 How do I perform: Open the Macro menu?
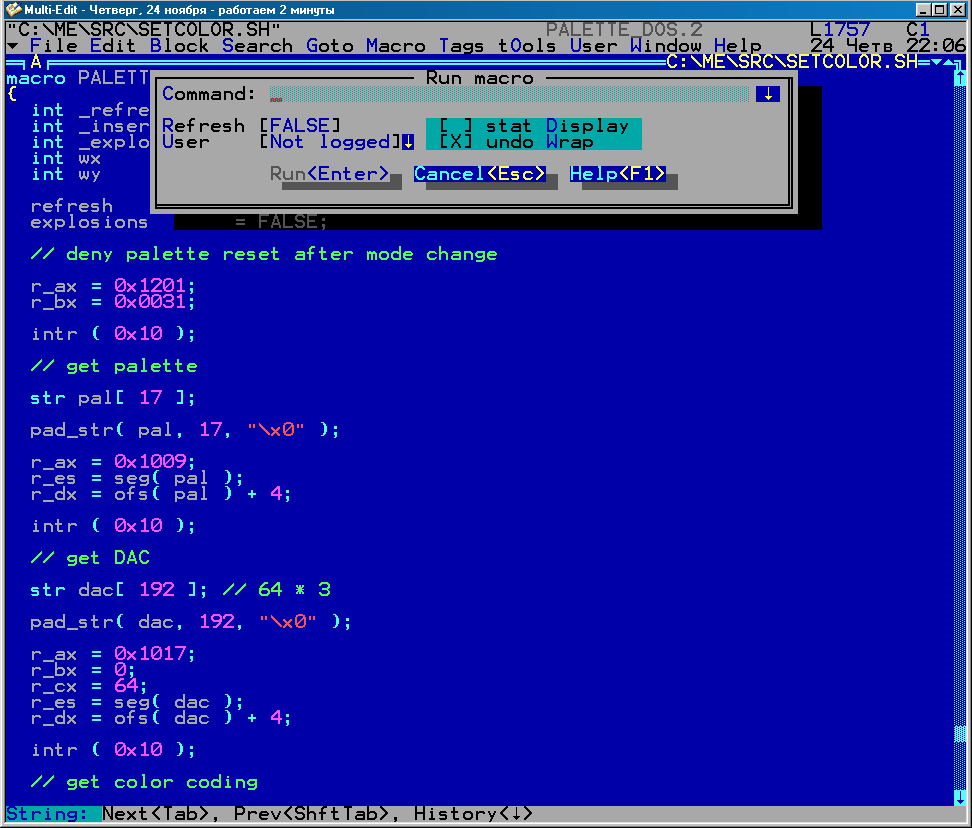[x=396, y=46]
